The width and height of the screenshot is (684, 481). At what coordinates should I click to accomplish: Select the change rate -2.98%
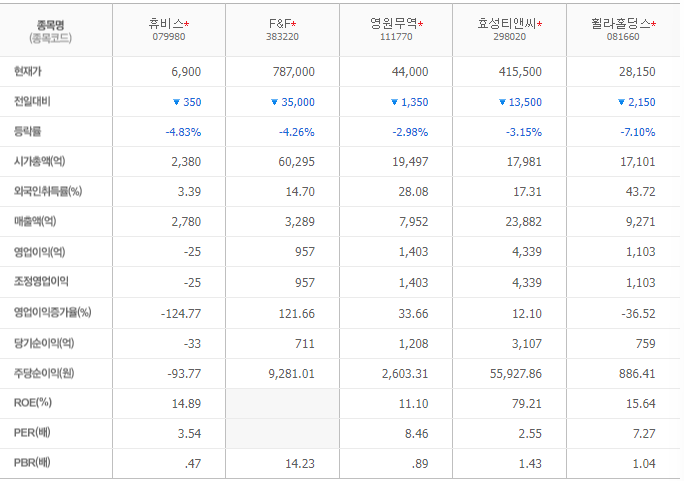point(410,132)
